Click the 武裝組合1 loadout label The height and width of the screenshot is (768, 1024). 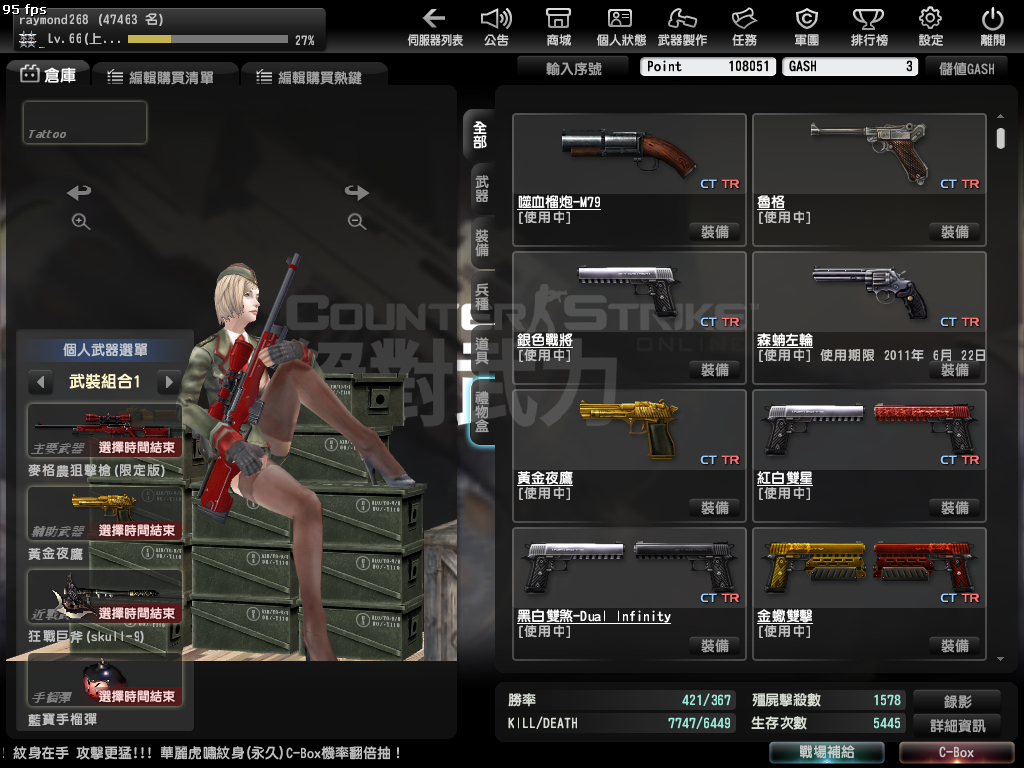click(x=104, y=381)
